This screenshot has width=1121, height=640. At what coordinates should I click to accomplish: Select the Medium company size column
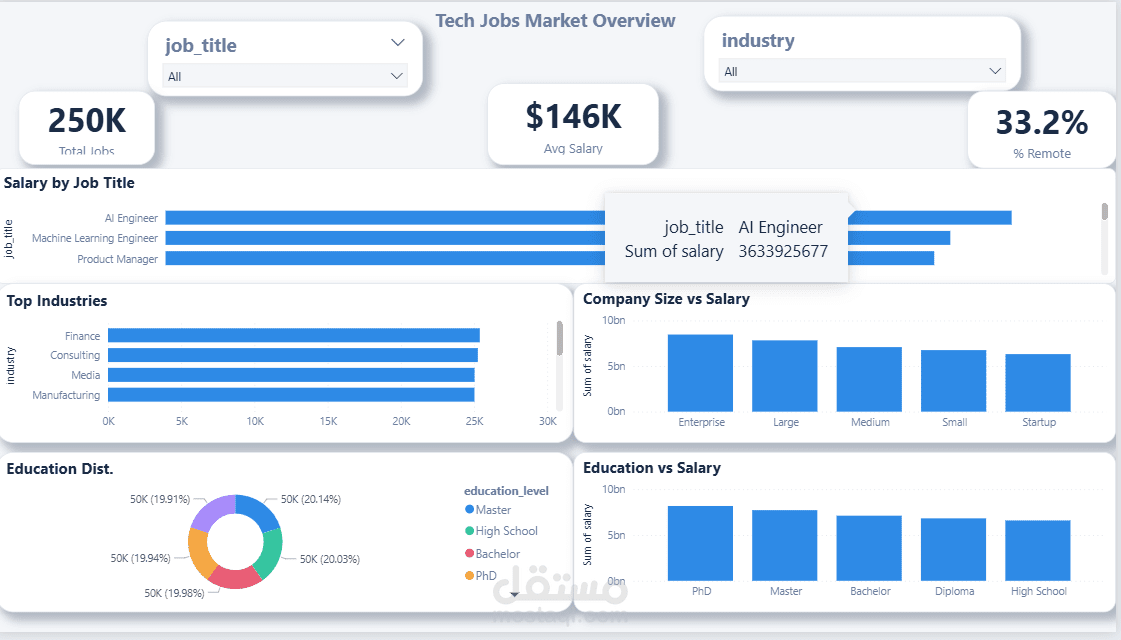(869, 380)
